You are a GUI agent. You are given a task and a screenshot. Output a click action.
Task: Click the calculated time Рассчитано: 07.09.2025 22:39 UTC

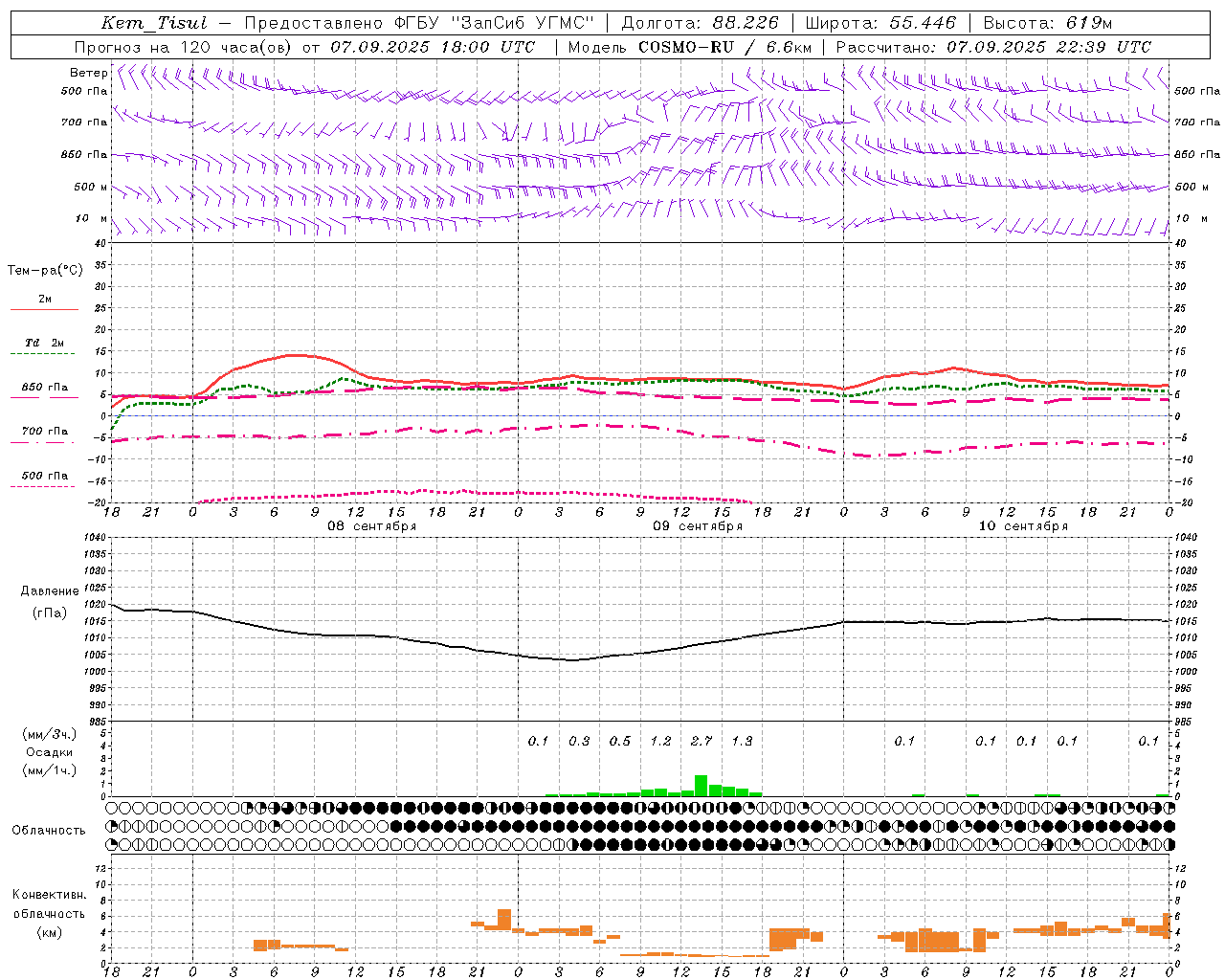[993, 47]
